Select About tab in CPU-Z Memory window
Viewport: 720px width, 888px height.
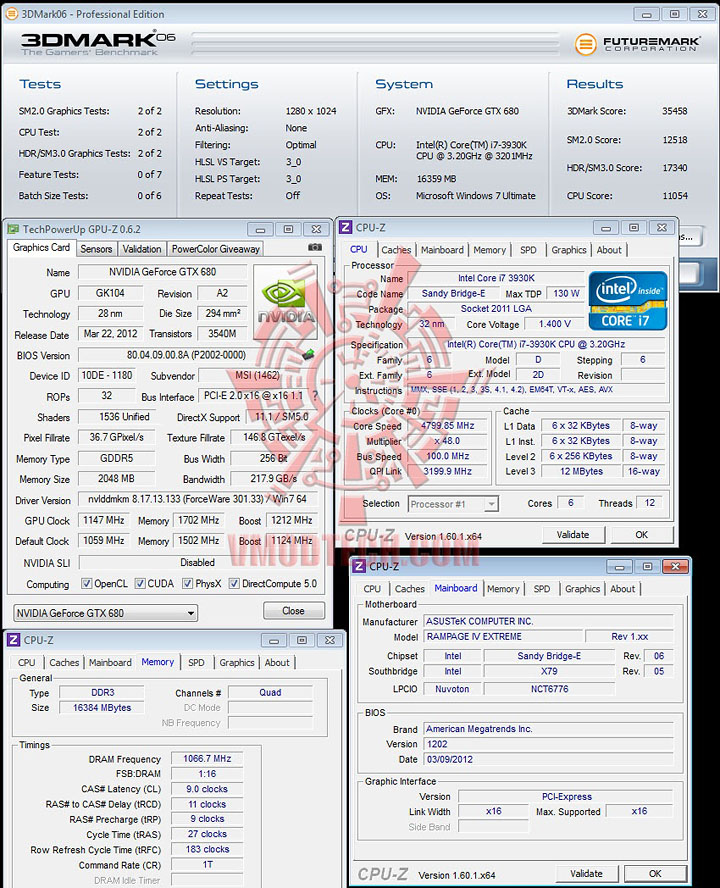click(x=277, y=663)
